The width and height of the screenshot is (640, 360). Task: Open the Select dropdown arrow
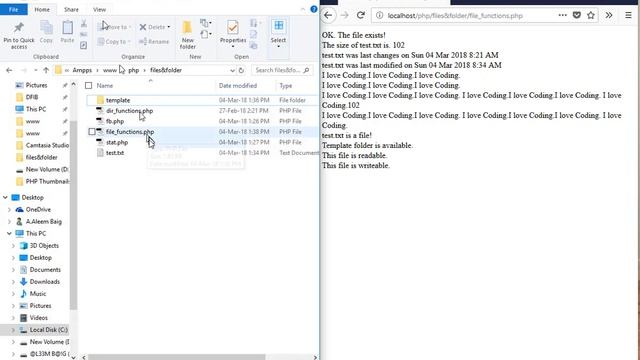click(x=278, y=47)
